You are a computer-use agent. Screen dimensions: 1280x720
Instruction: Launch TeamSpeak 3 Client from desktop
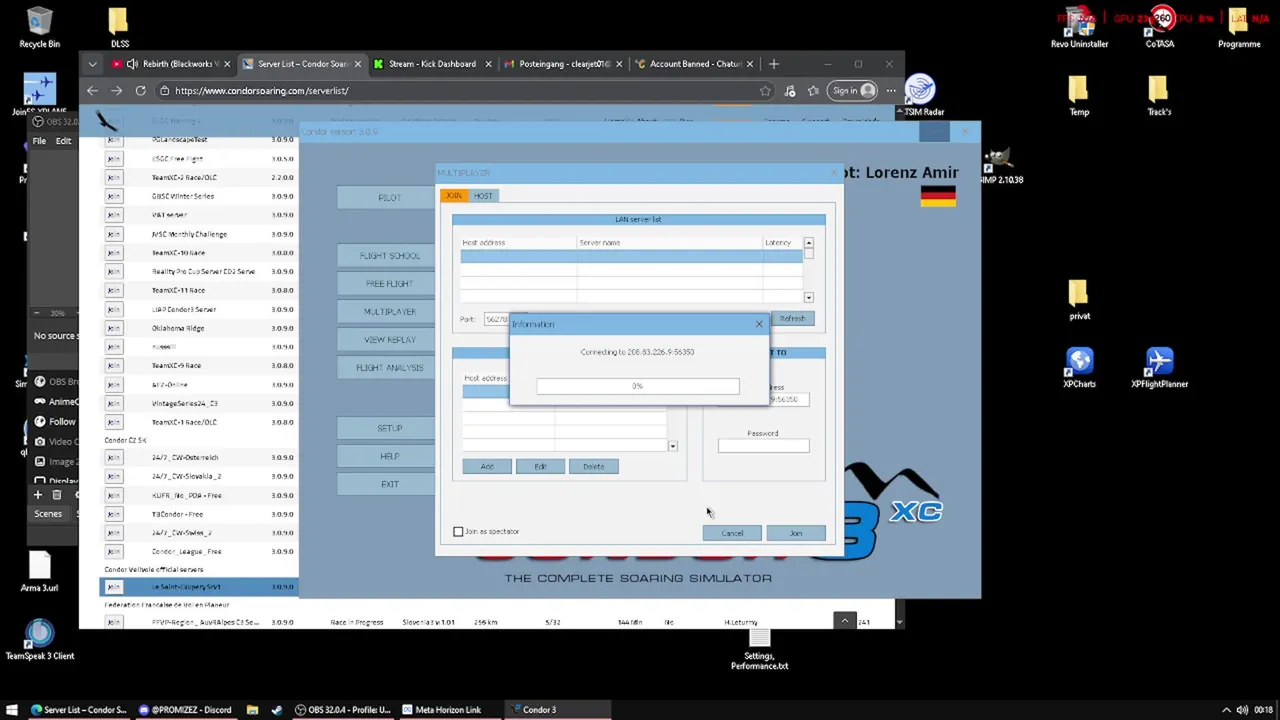tap(39, 639)
